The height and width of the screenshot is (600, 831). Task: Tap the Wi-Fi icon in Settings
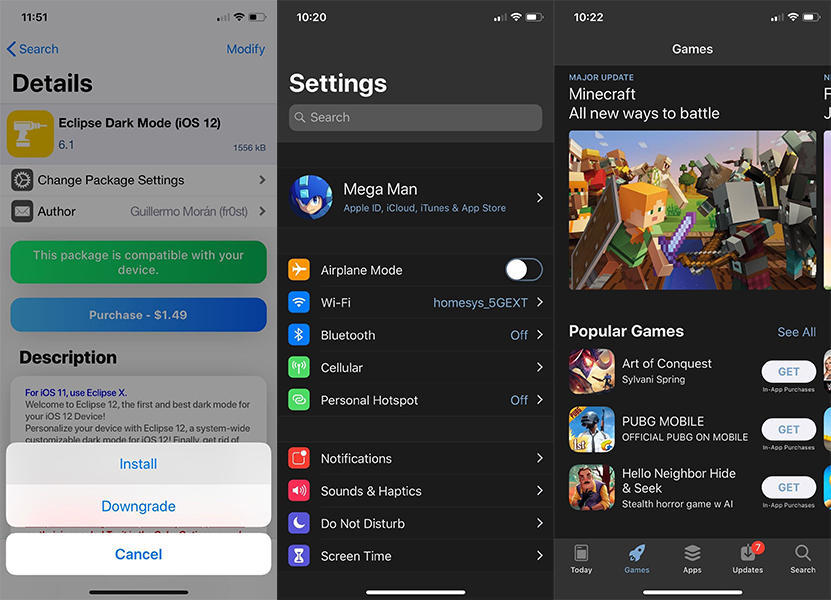point(299,302)
